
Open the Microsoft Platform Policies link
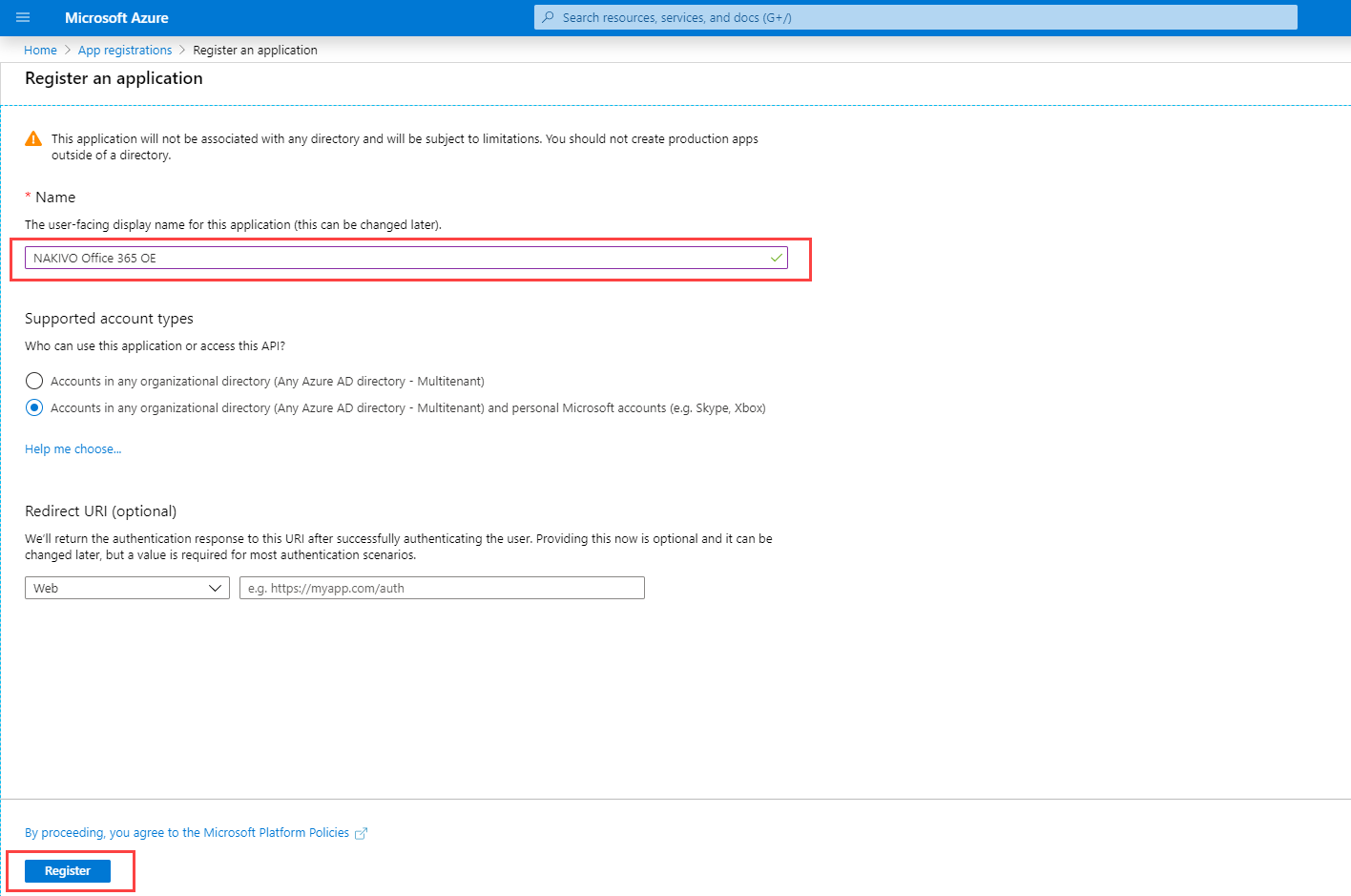pyautogui.click(x=187, y=833)
